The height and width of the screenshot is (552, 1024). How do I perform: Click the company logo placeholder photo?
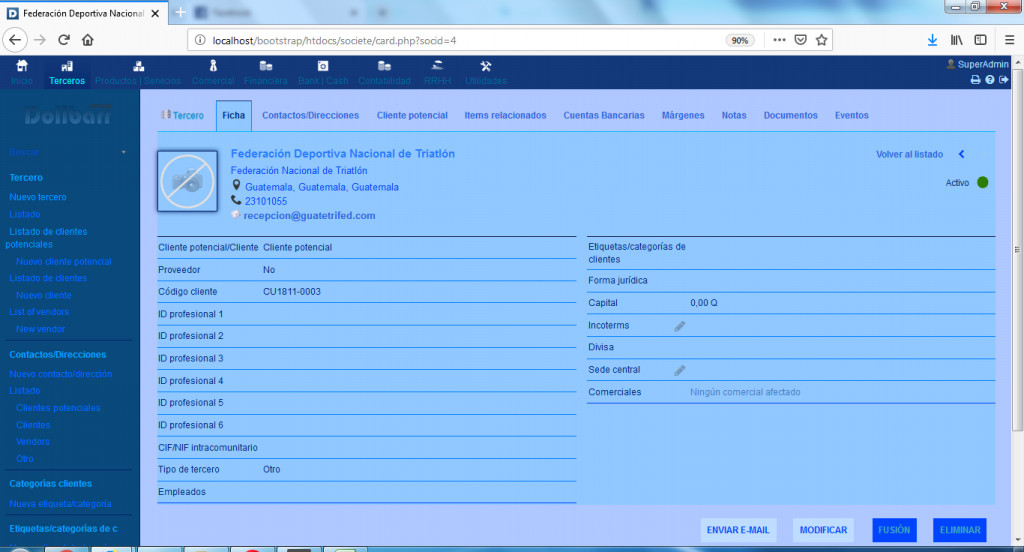point(187,181)
